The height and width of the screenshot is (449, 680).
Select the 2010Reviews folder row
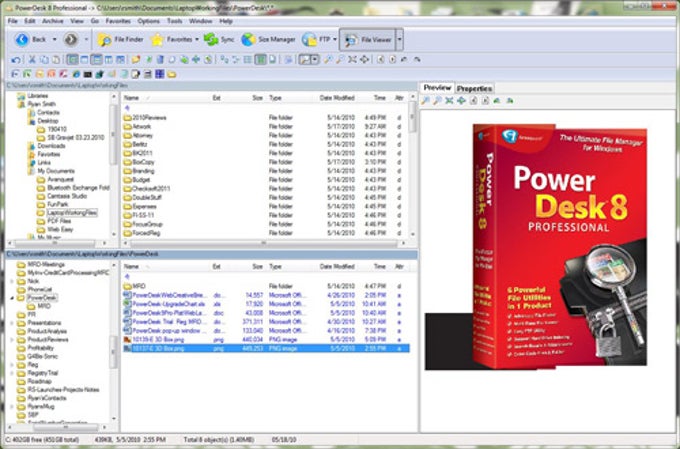[x=265, y=118]
